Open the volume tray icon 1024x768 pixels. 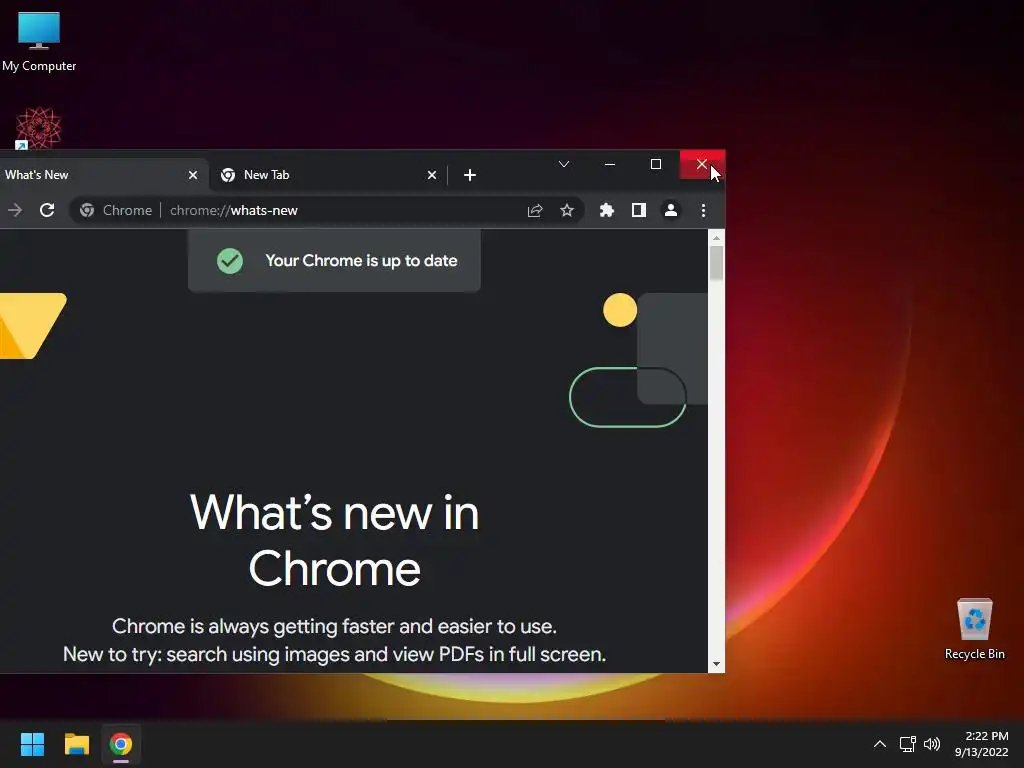(x=932, y=744)
